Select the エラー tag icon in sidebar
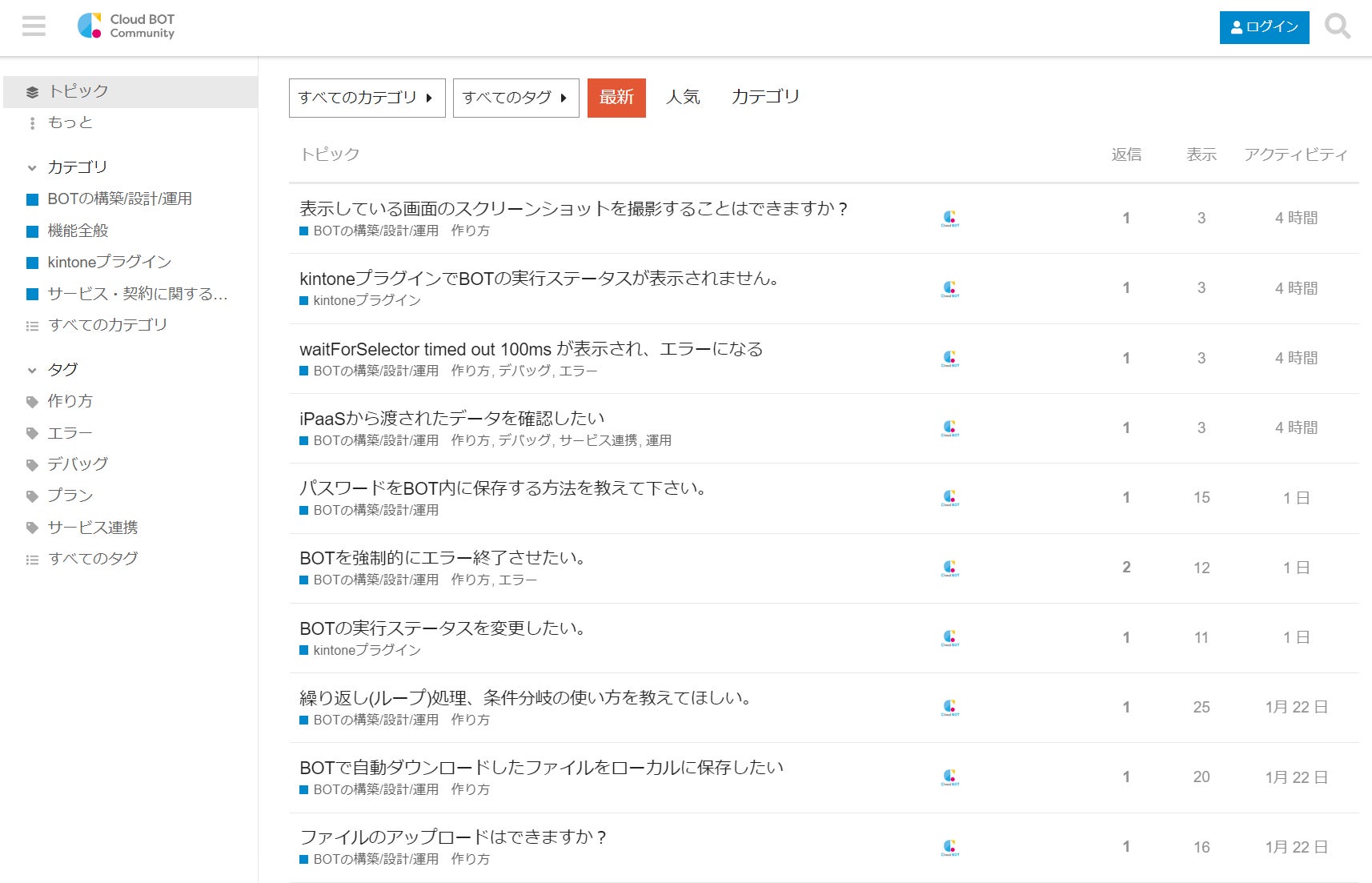The image size is (1372, 883). pyautogui.click(x=32, y=433)
